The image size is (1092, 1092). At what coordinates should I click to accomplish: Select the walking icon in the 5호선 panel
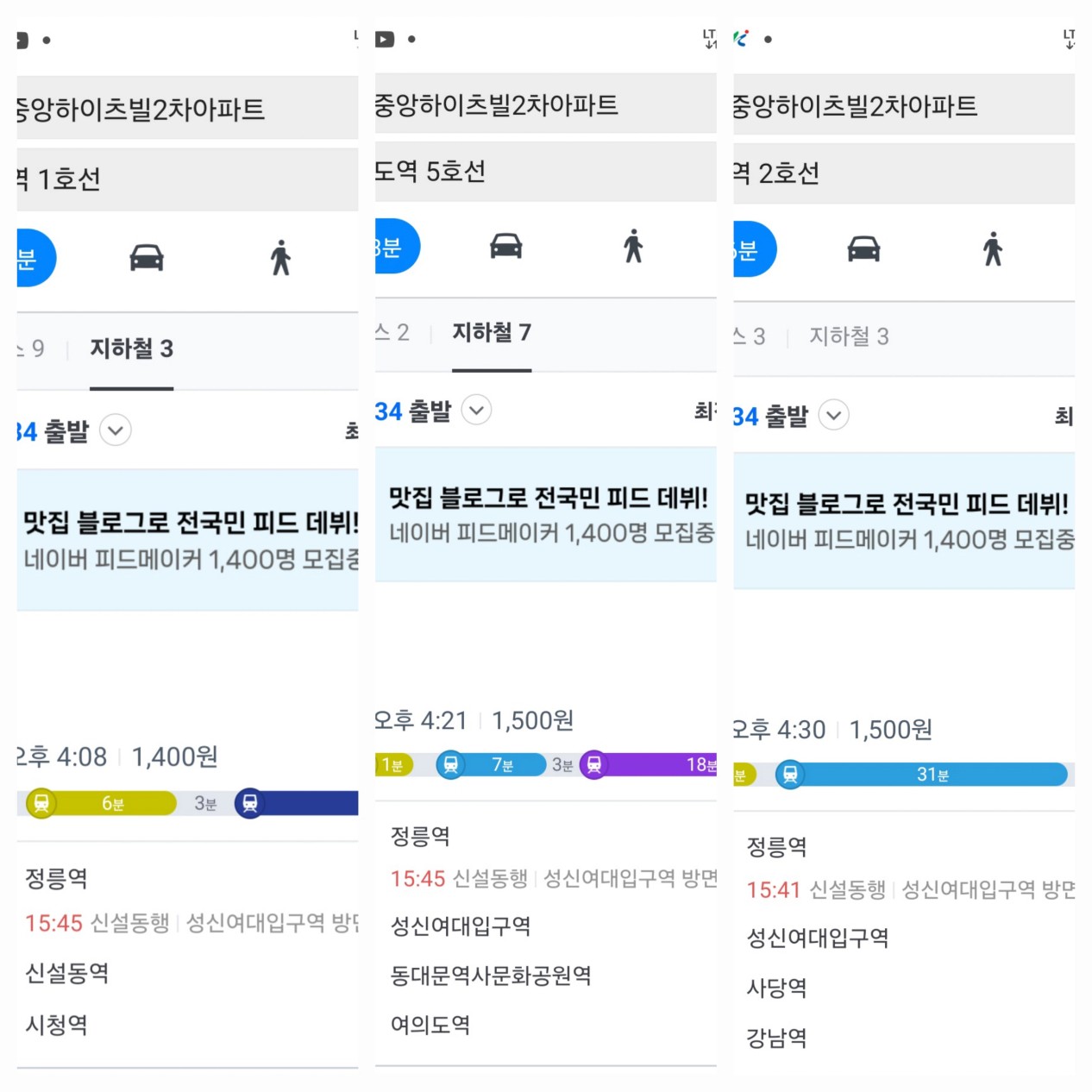click(634, 246)
